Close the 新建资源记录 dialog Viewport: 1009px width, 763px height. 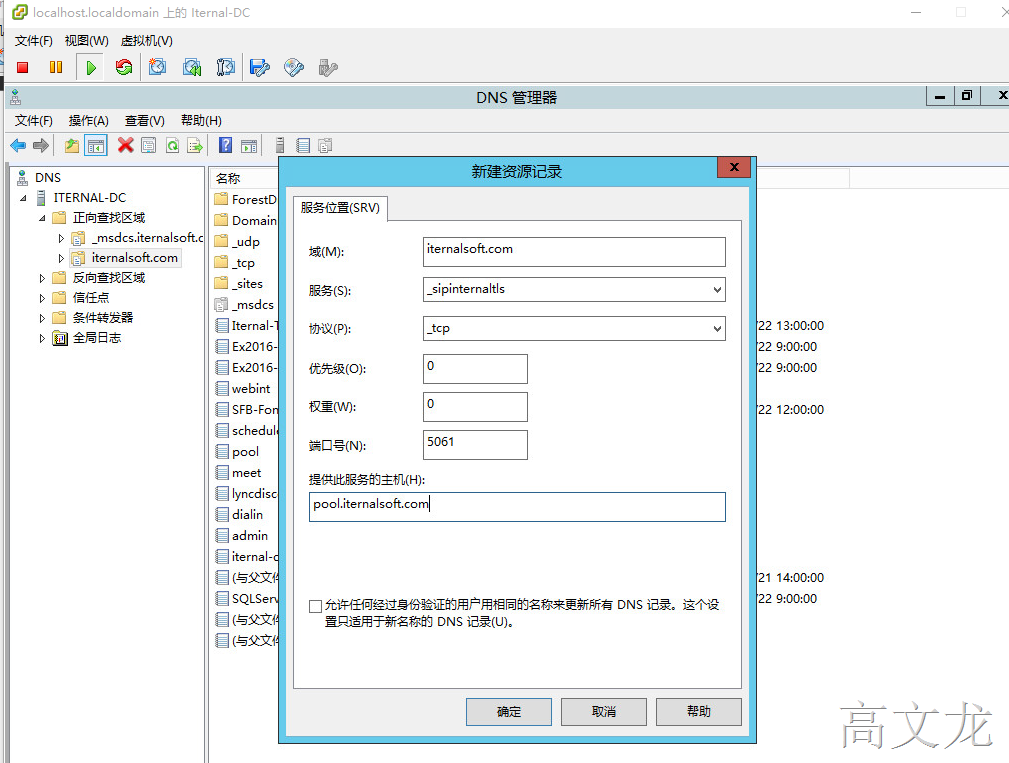pyautogui.click(x=734, y=167)
